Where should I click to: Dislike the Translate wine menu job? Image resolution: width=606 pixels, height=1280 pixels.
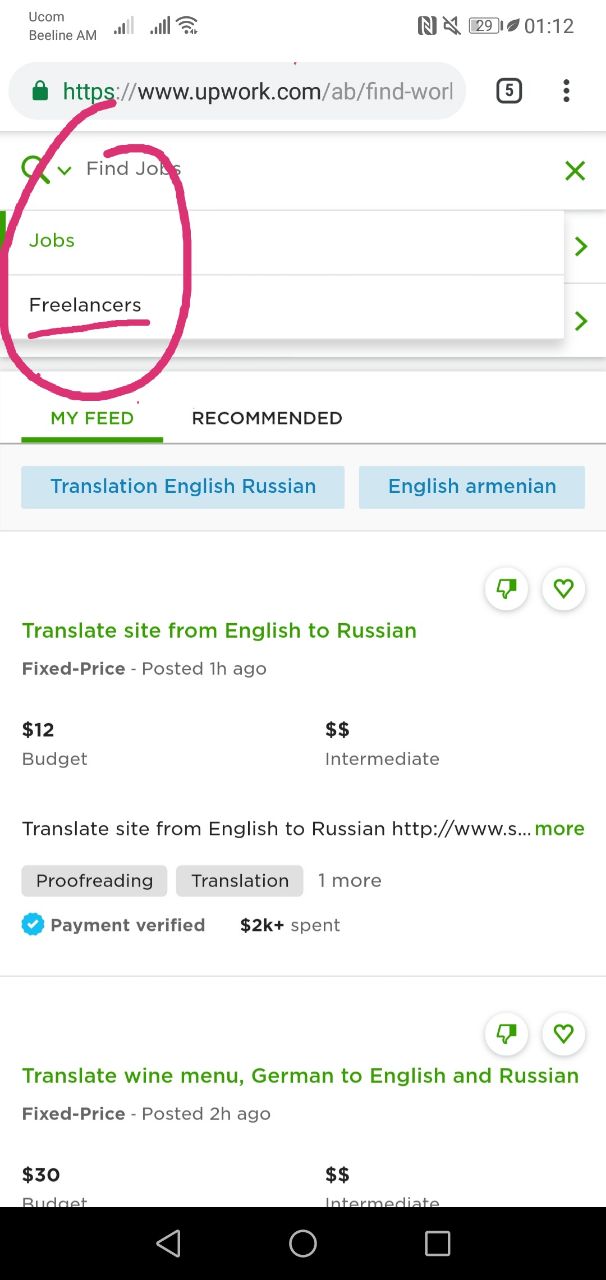[x=506, y=1033]
